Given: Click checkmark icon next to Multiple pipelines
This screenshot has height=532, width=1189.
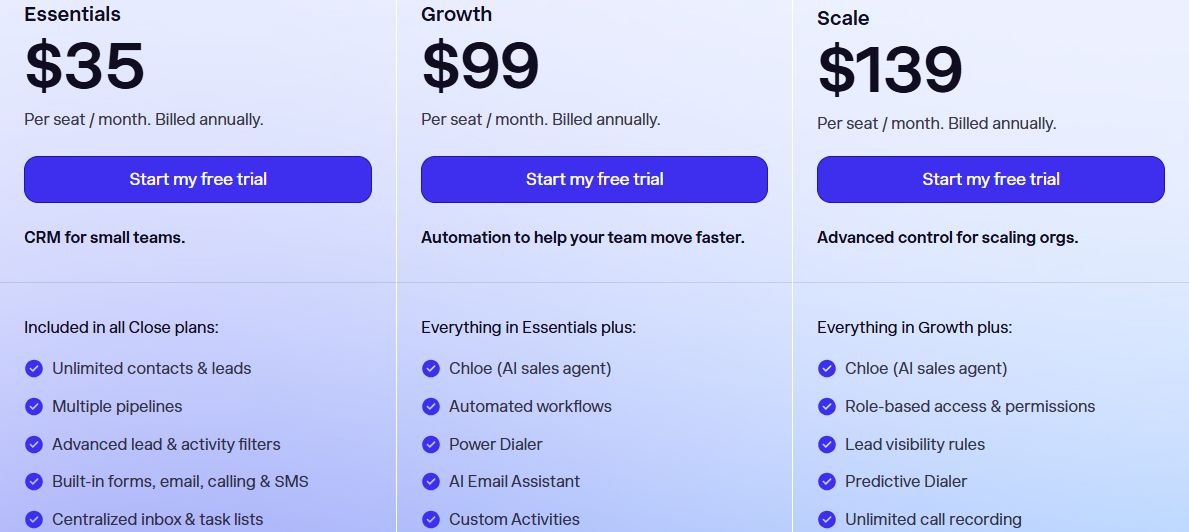Looking at the screenshot, I should [34, 406].
